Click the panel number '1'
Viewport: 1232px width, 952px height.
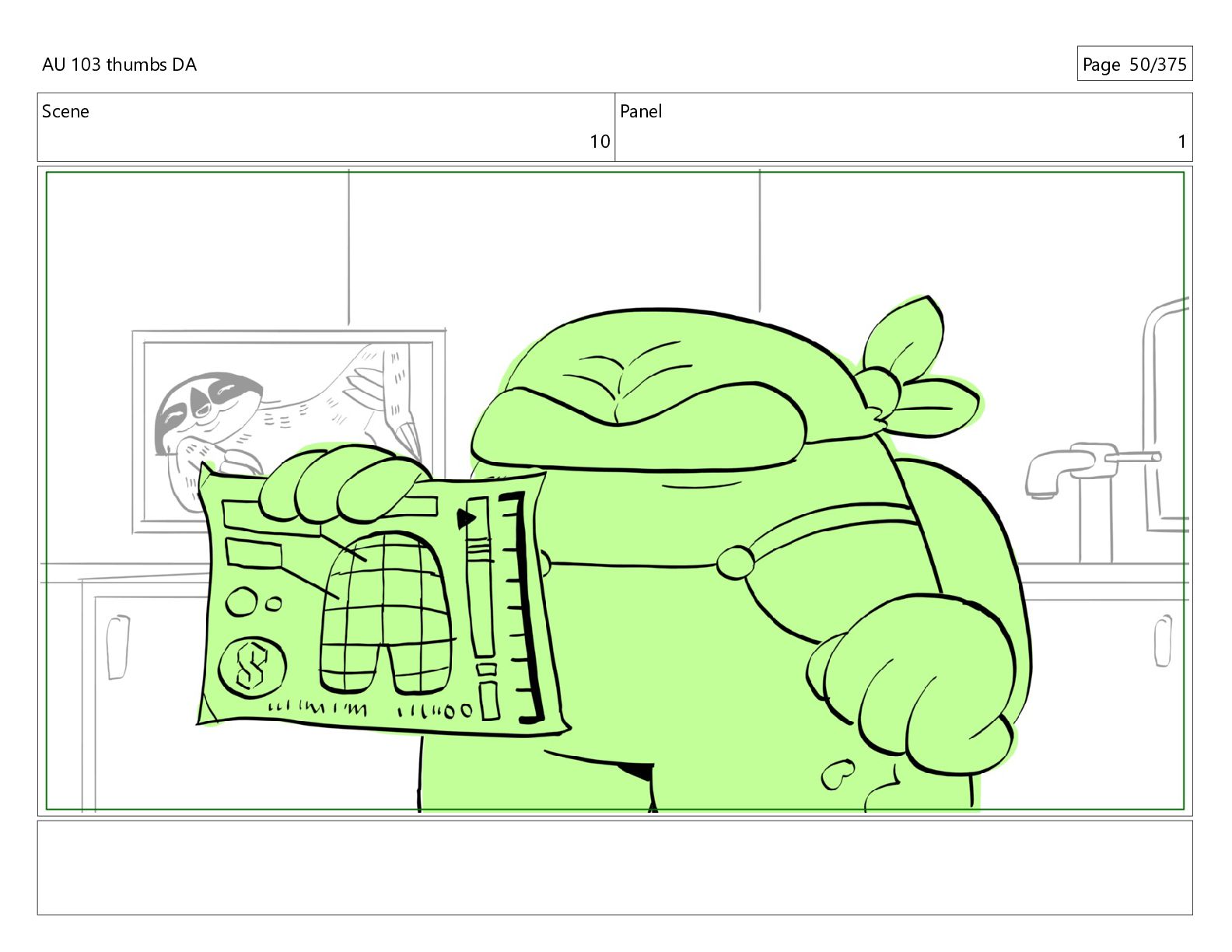point(1181,142)
